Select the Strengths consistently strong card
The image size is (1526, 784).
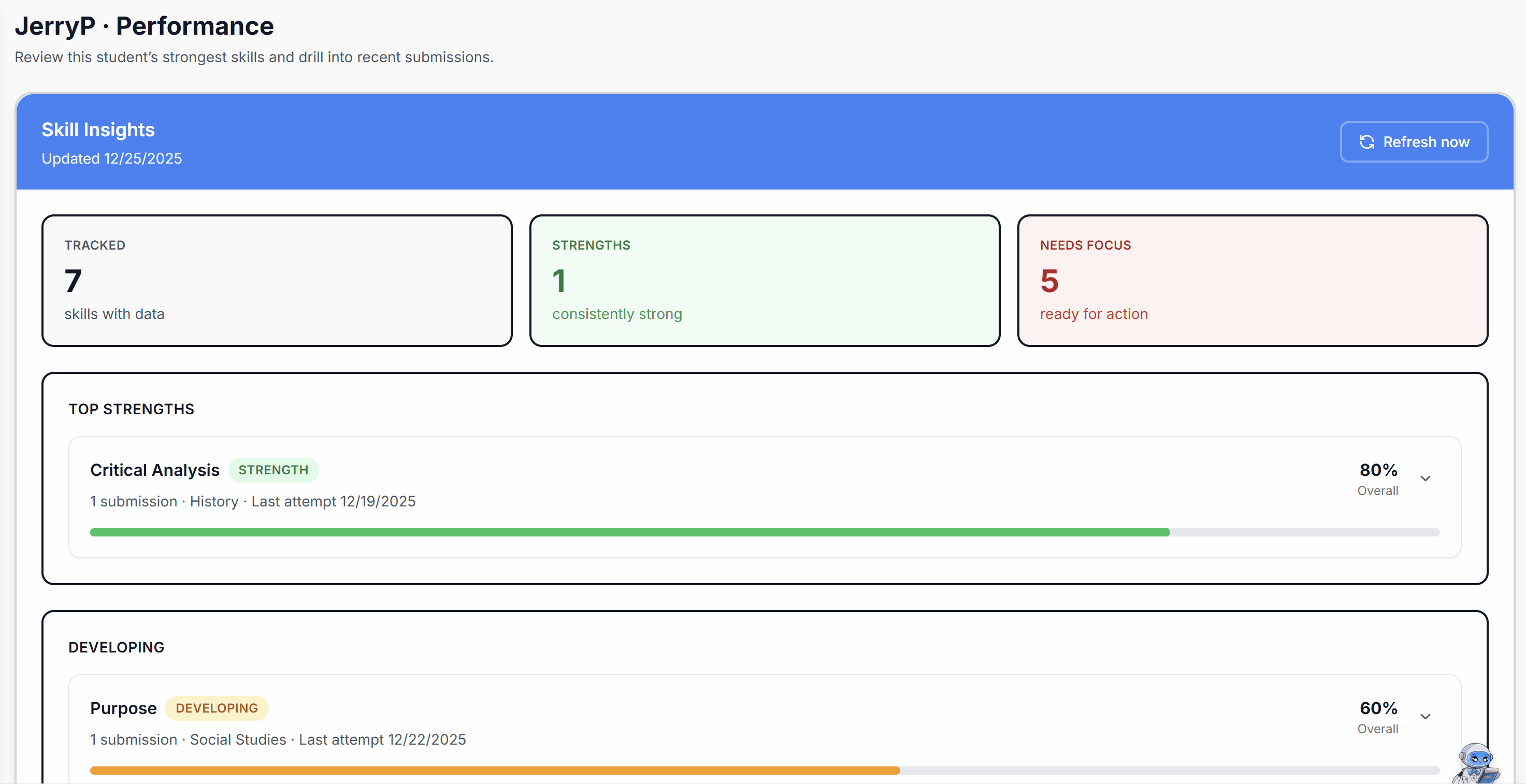tap(764, 281)
